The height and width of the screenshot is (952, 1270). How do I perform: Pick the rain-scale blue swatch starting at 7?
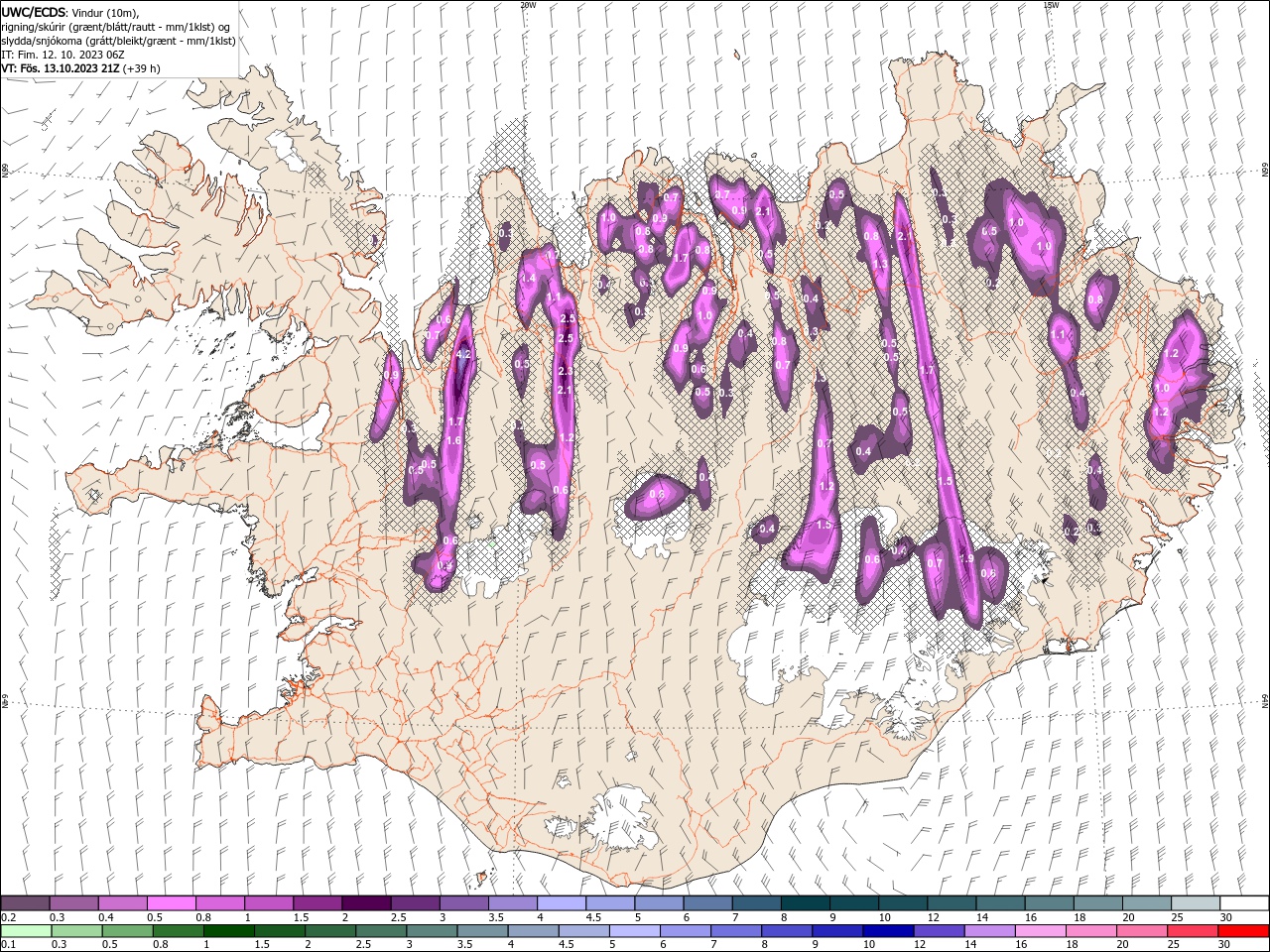tap(734, 930)
